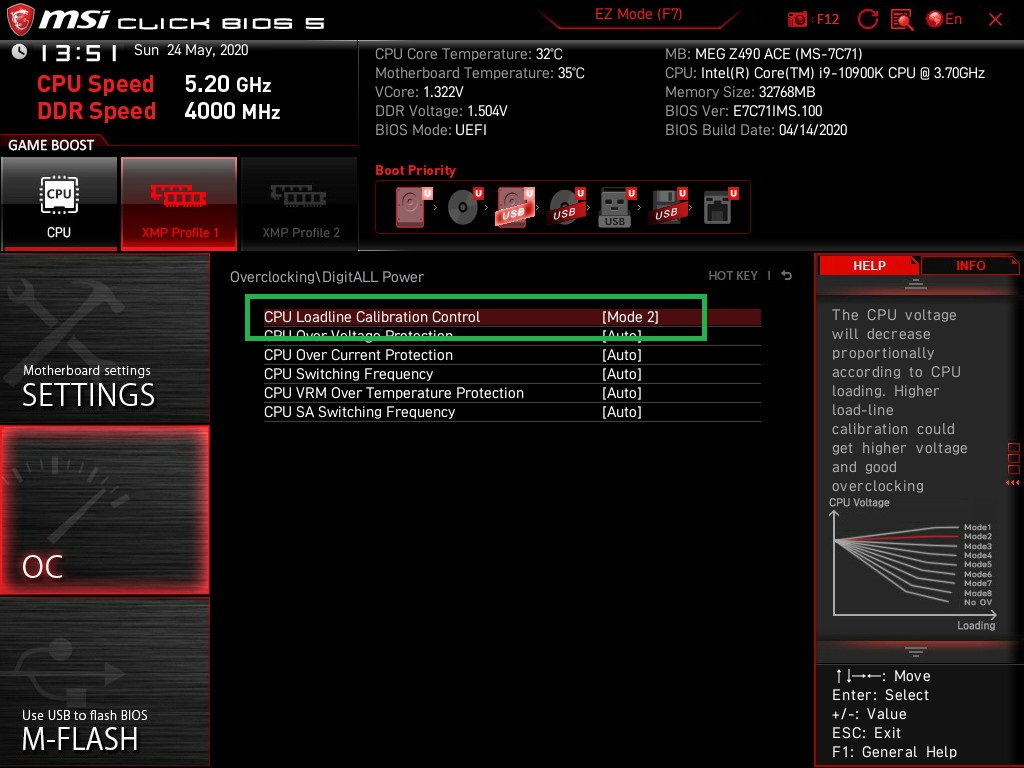Click the Boot Priority heading
Viewport: 1024px width, 768px height.
415,170
